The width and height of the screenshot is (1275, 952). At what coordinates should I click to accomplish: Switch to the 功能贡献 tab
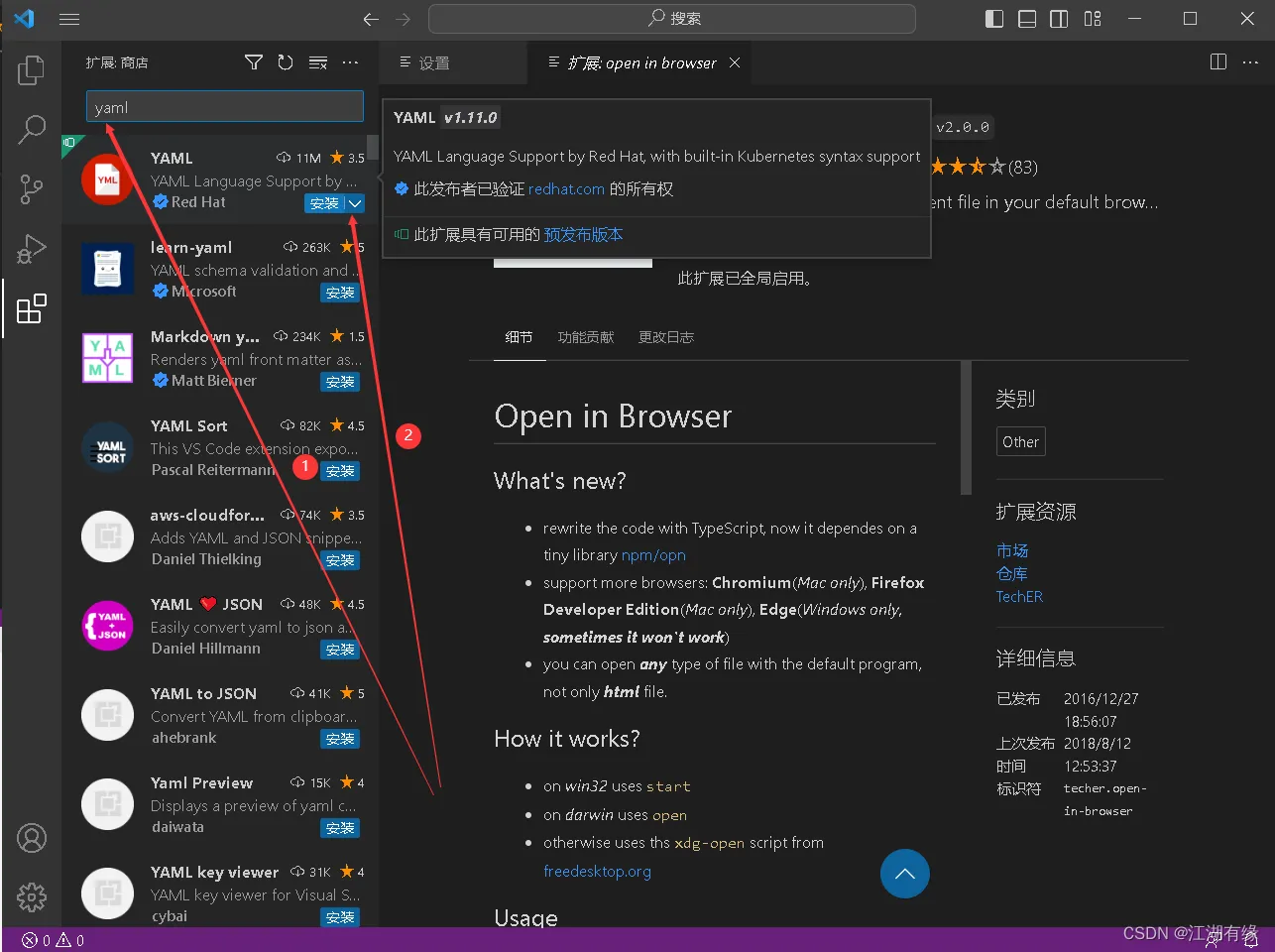585,337
